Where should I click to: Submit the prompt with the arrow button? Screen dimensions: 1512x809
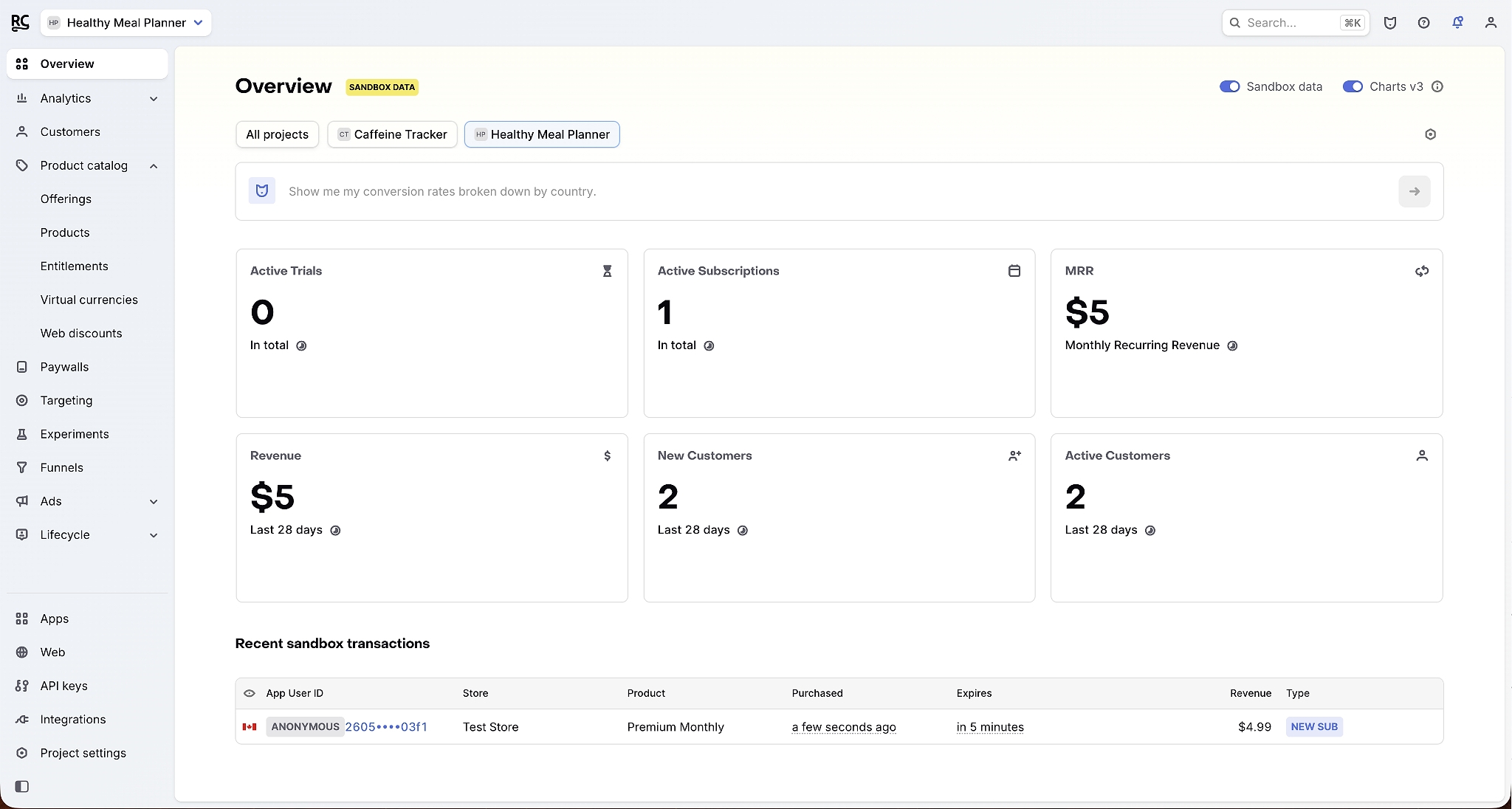tap(1414, 191)
